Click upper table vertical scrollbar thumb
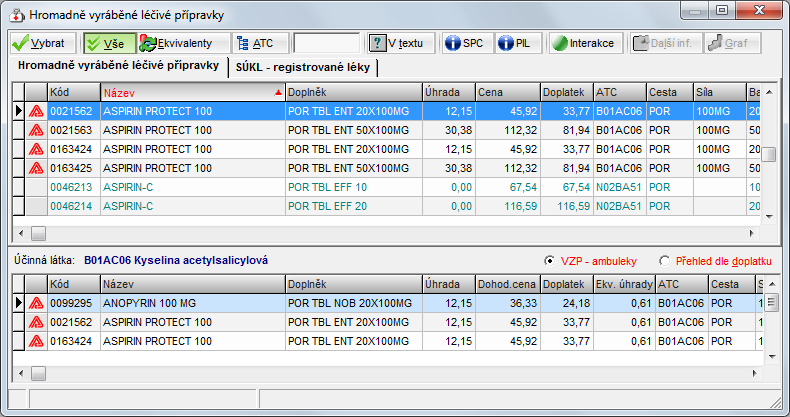 769,154
